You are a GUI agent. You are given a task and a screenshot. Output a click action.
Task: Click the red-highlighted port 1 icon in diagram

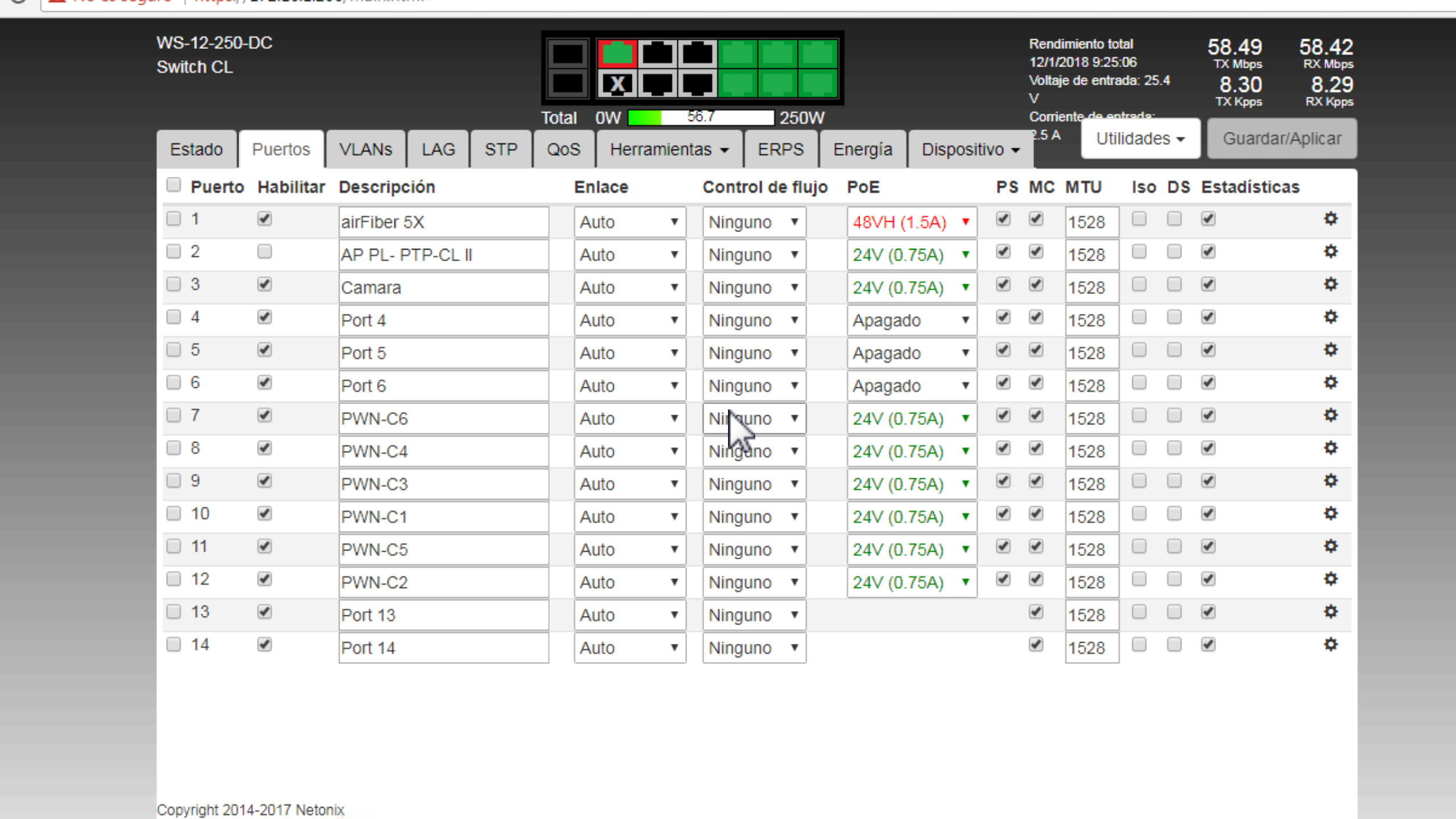(x=617, y=54)
